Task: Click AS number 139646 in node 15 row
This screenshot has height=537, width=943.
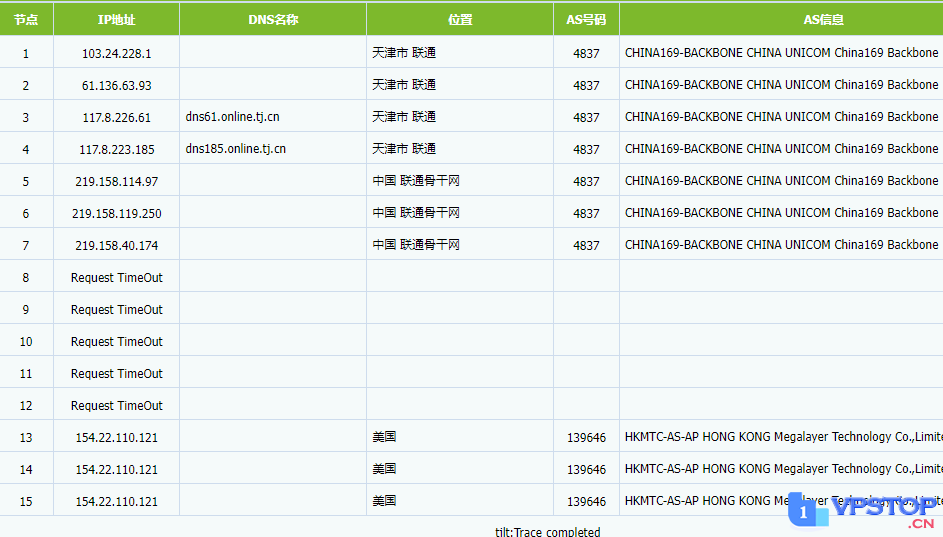Action: tap(586, 501)
